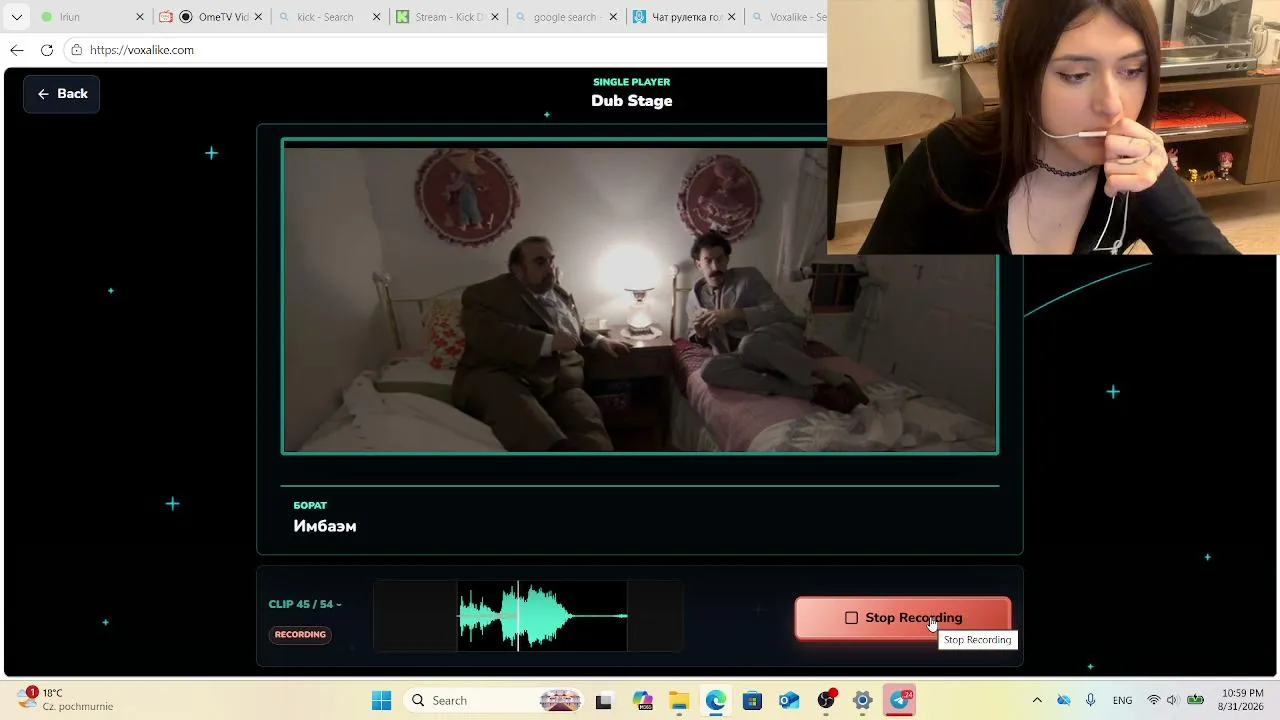Click the subtitle line "Имбаэм"
Screen dimensions: 1280x720
tap(325, 526)
